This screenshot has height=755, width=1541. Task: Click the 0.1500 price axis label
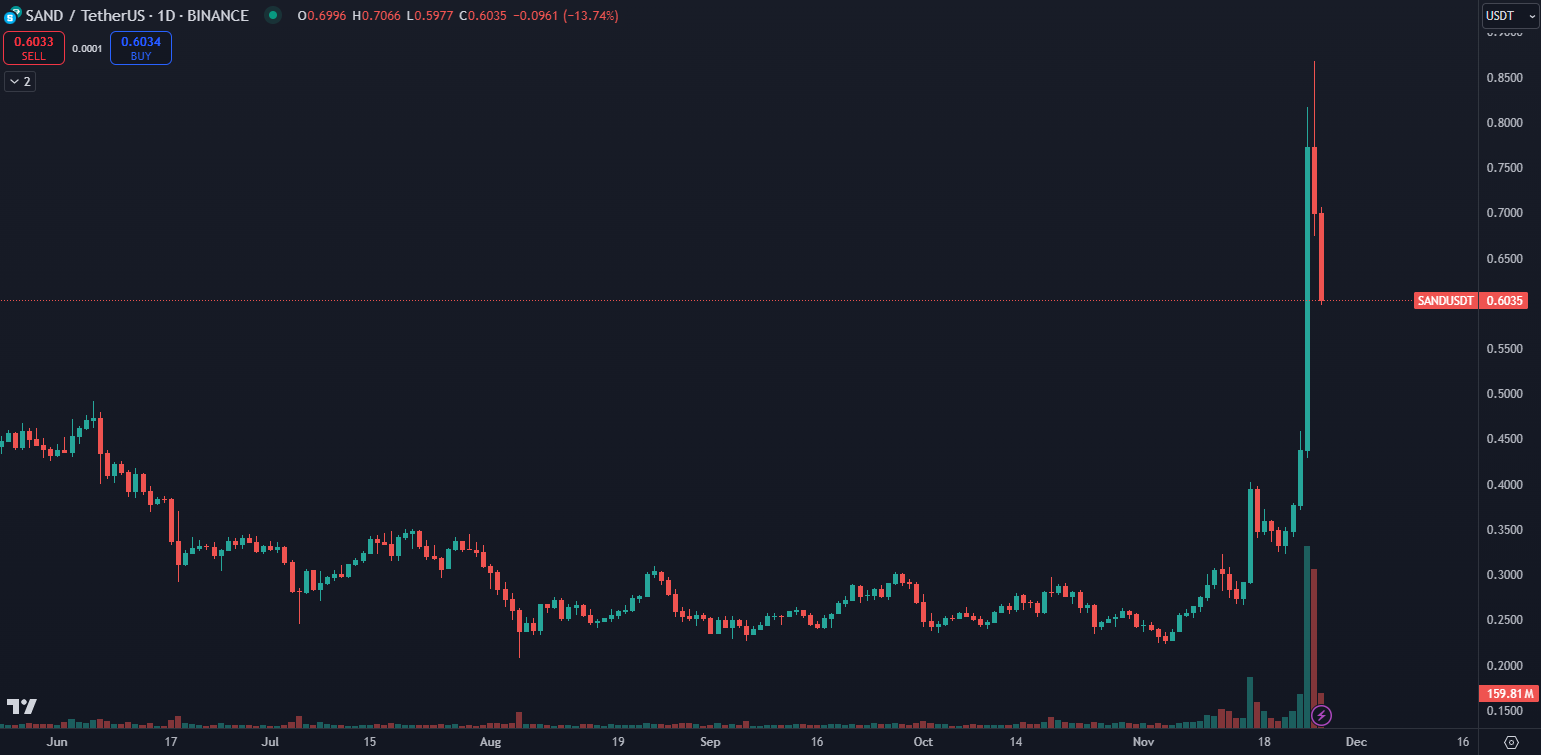click(x=1505, y=711)
